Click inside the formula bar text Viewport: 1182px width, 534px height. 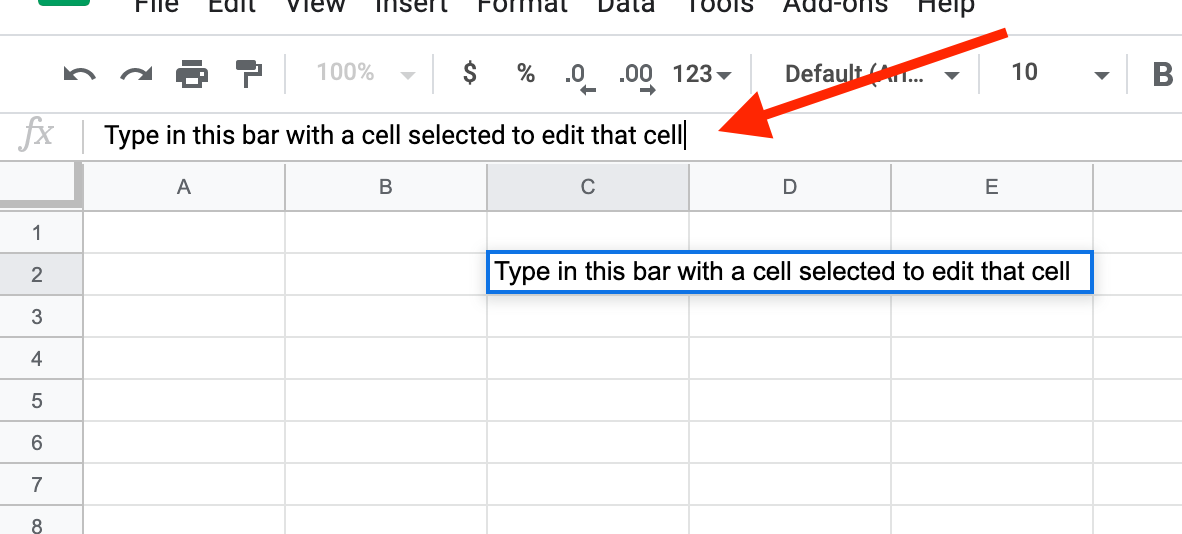[x=394, y=136]
